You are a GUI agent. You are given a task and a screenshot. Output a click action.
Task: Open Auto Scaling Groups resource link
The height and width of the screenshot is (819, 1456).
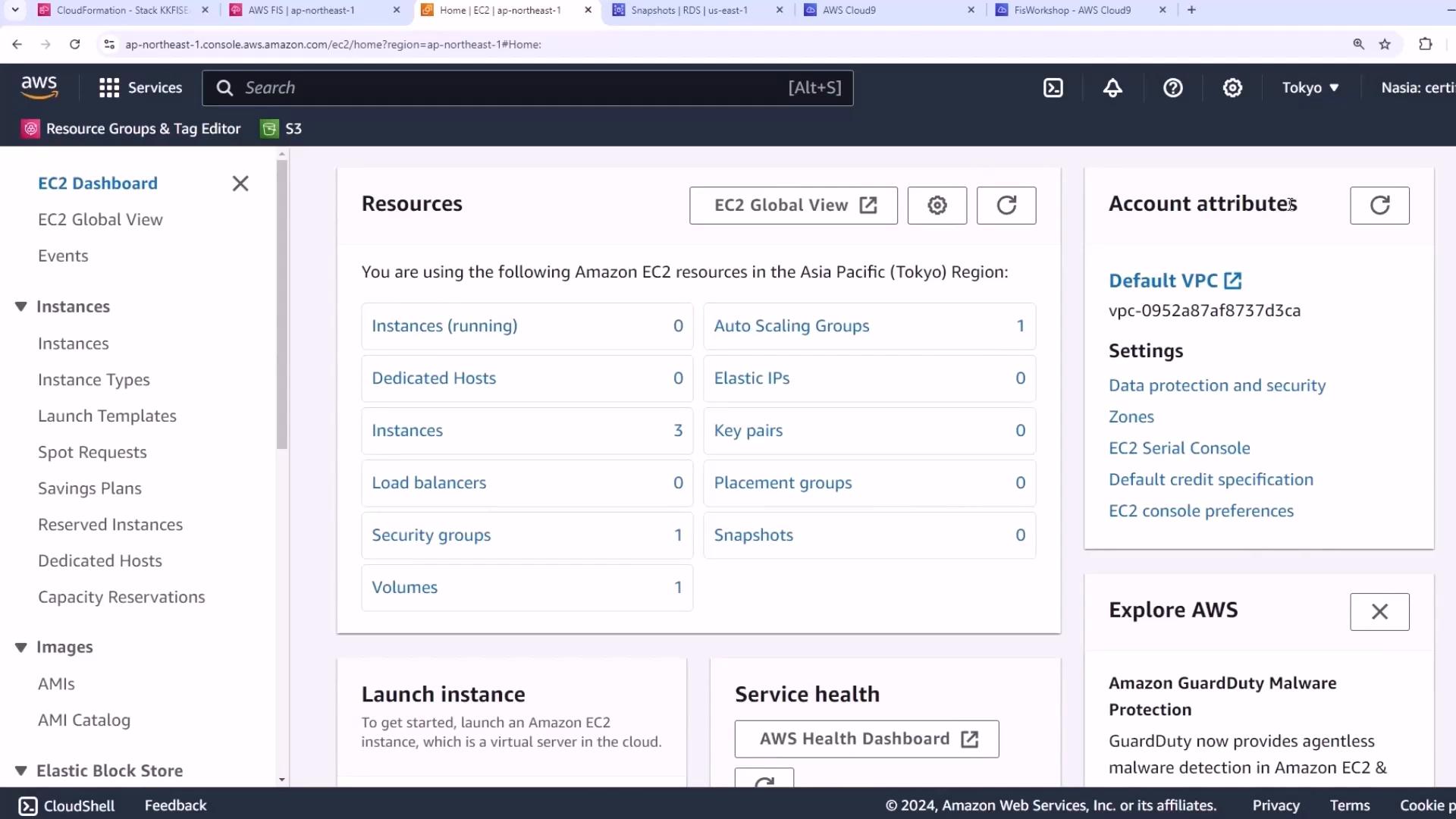click(792, 326)
